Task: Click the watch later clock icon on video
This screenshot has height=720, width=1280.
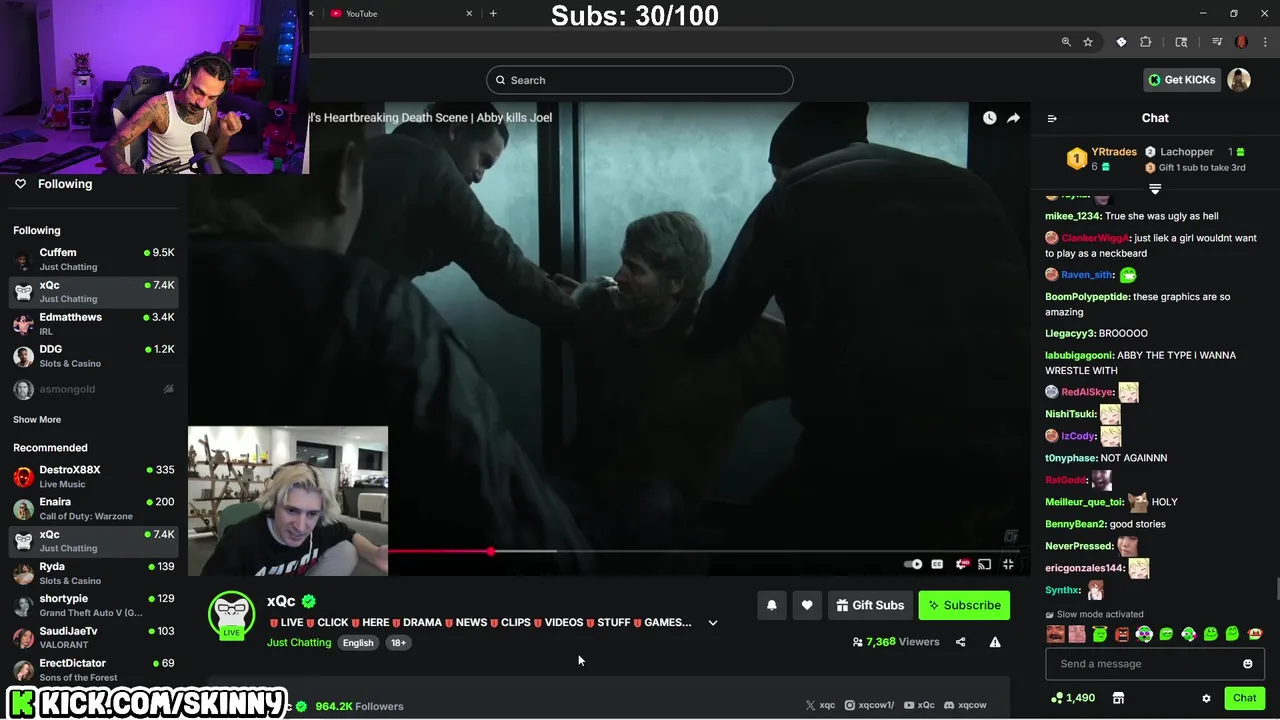Action: click(x=989, y=118)
